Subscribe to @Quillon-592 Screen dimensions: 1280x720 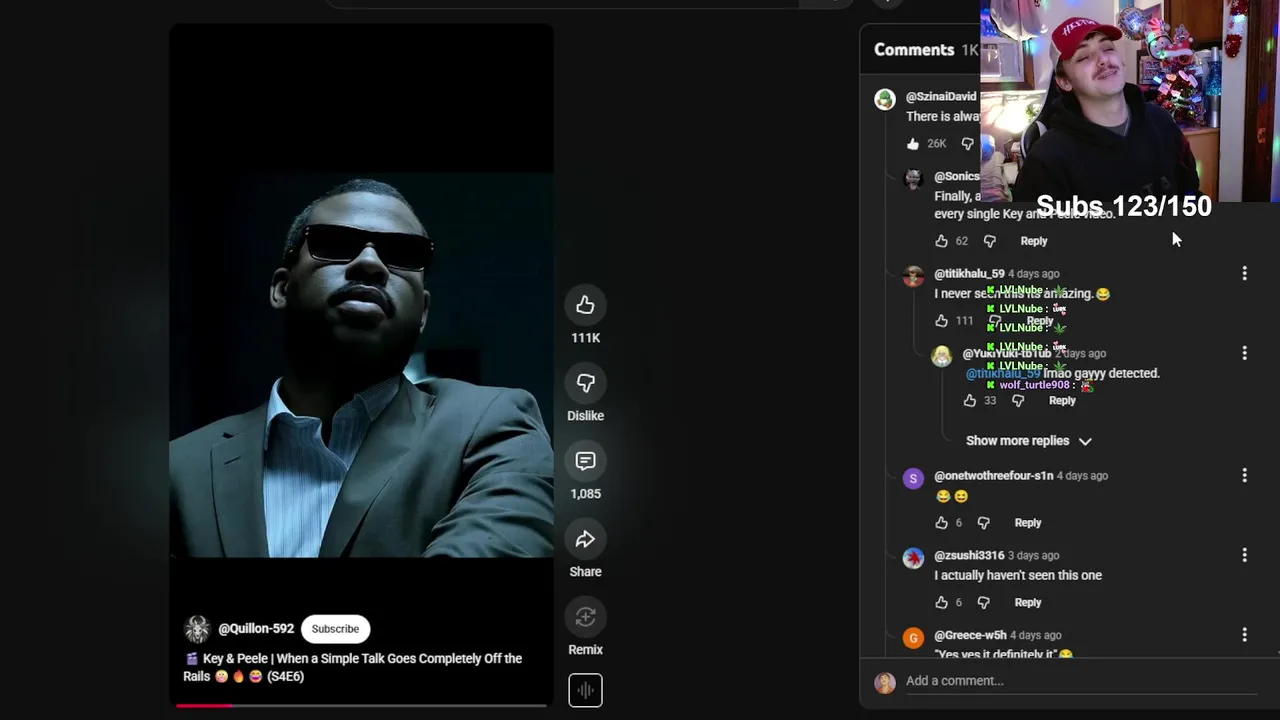click(335, 629)
